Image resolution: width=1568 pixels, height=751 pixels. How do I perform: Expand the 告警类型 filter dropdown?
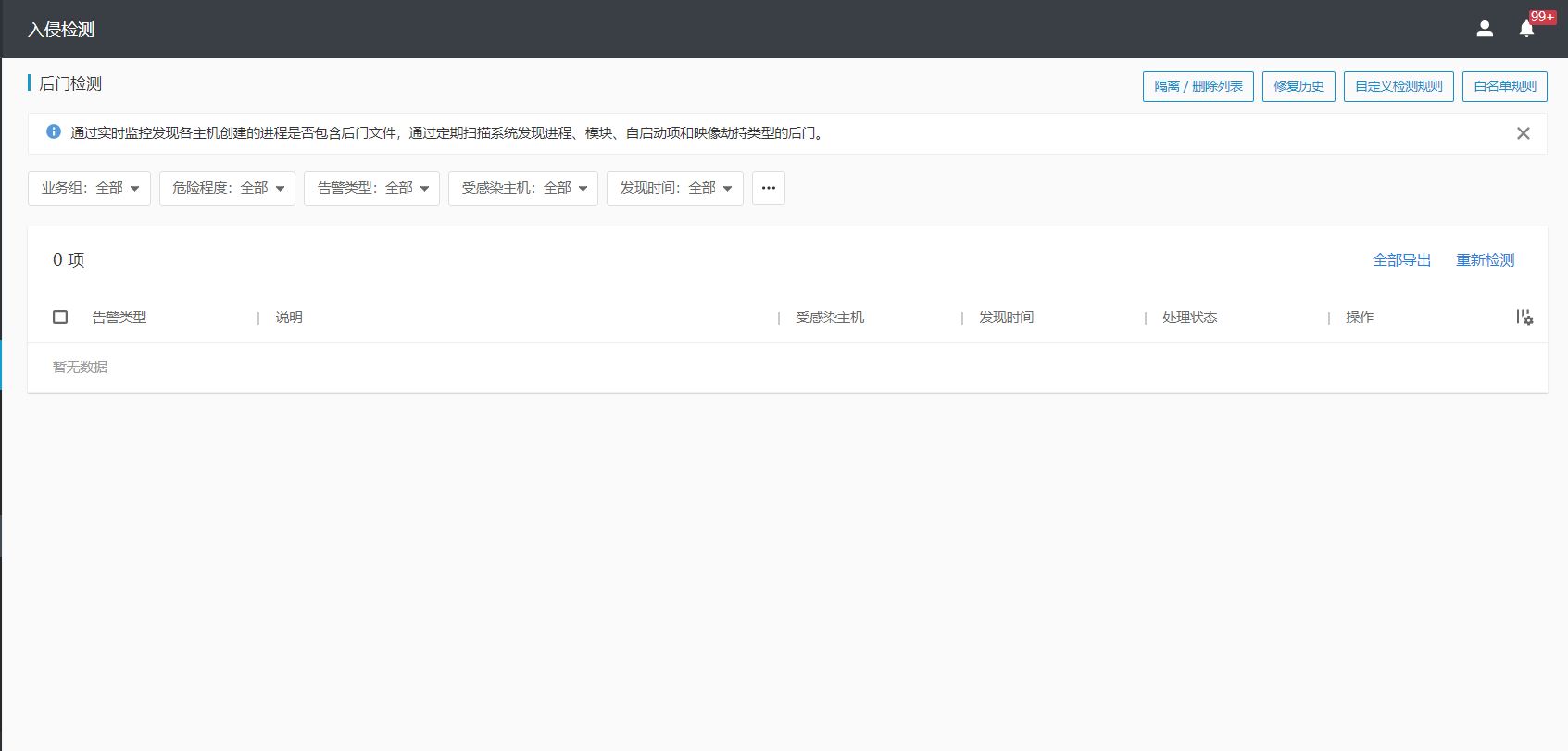[371, 188]
